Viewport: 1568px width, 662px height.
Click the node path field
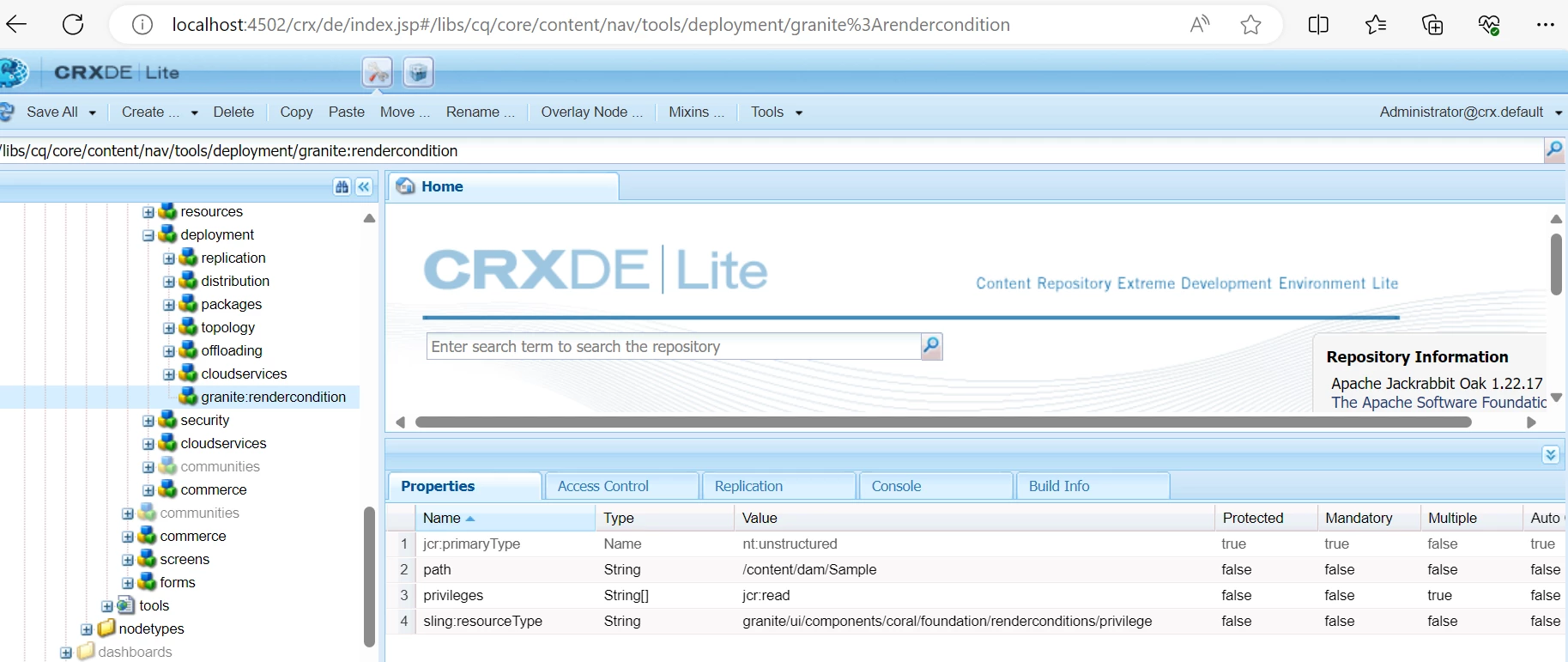pos(771,150)
